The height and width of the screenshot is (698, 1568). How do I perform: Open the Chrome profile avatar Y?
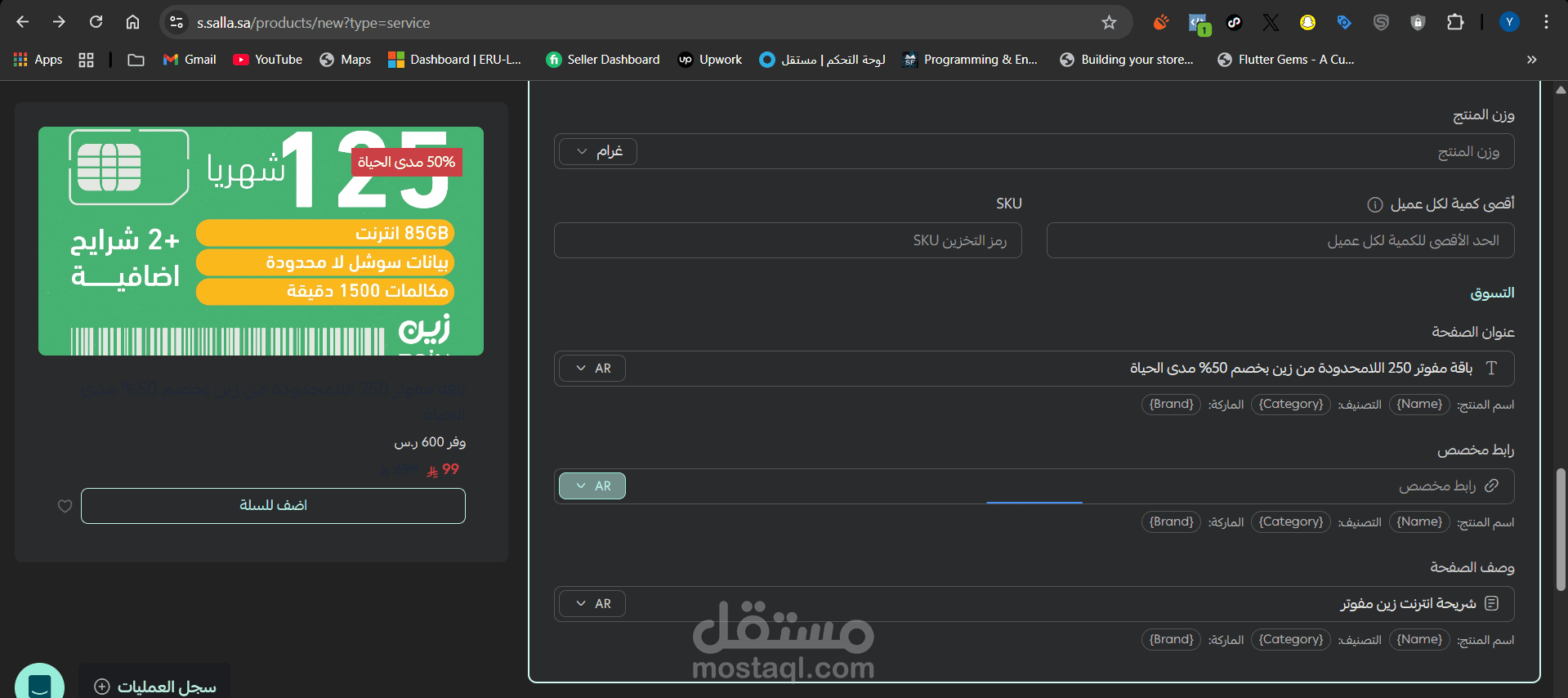coord(1509,22)
